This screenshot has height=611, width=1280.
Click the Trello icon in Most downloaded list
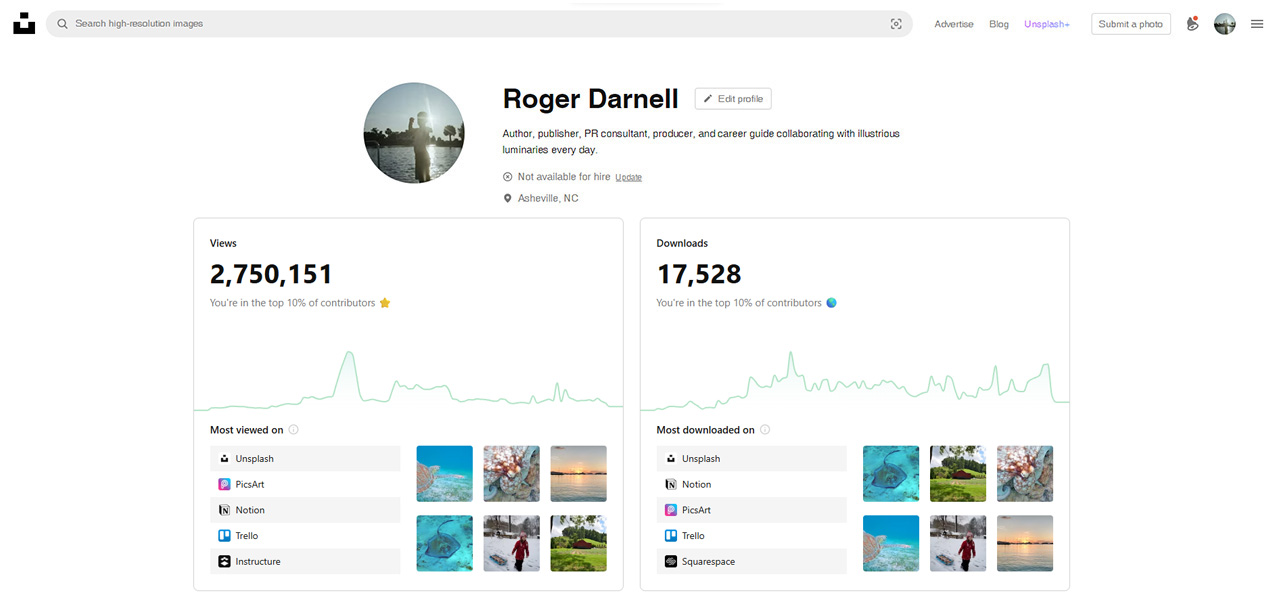[671, 536]
